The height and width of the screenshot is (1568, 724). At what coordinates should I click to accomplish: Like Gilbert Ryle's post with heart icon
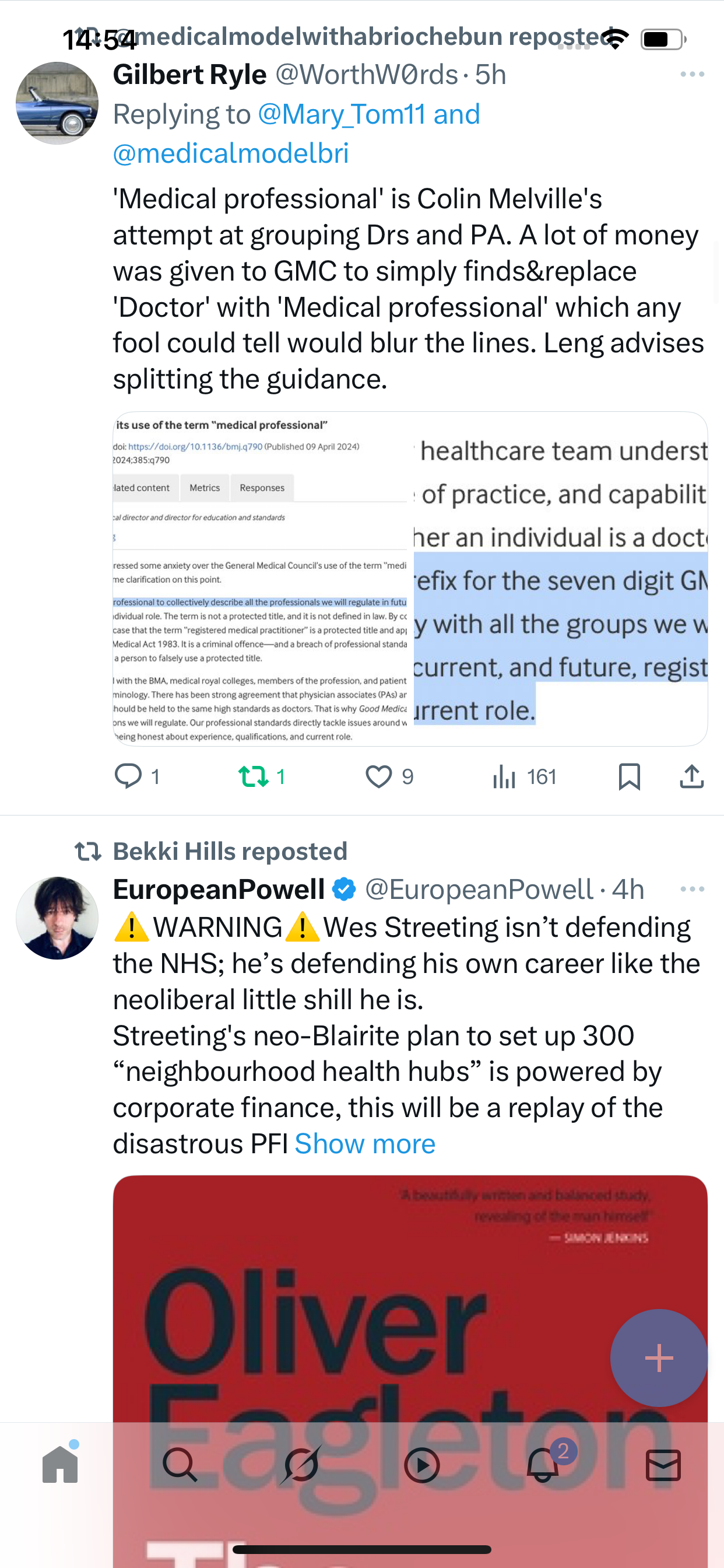378,776
